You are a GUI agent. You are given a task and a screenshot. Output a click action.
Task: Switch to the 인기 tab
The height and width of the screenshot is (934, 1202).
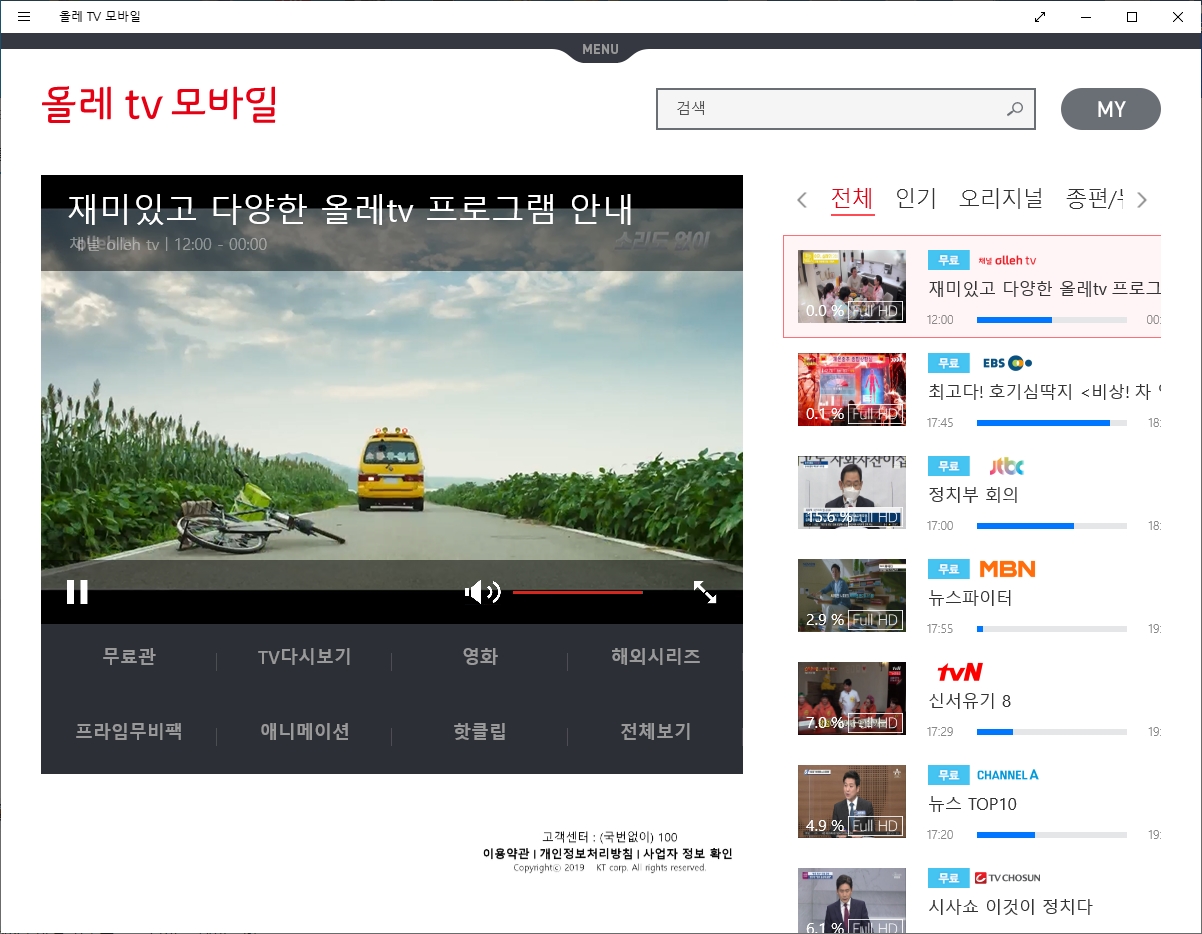pos(916,199)
